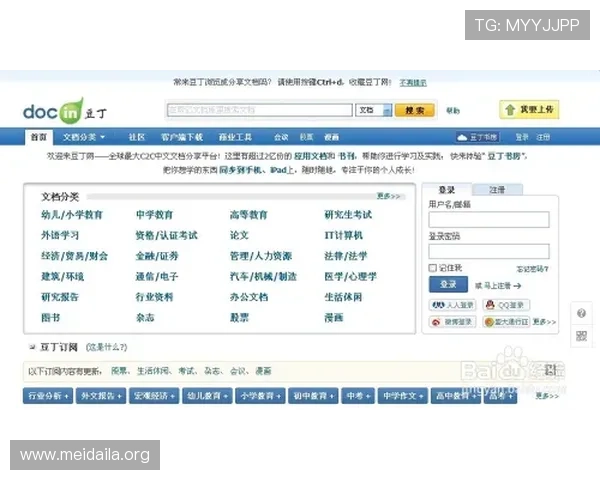The image size is (600, 480).
Task: Open the 建筑/环境 category
Action: click(62, 276)
